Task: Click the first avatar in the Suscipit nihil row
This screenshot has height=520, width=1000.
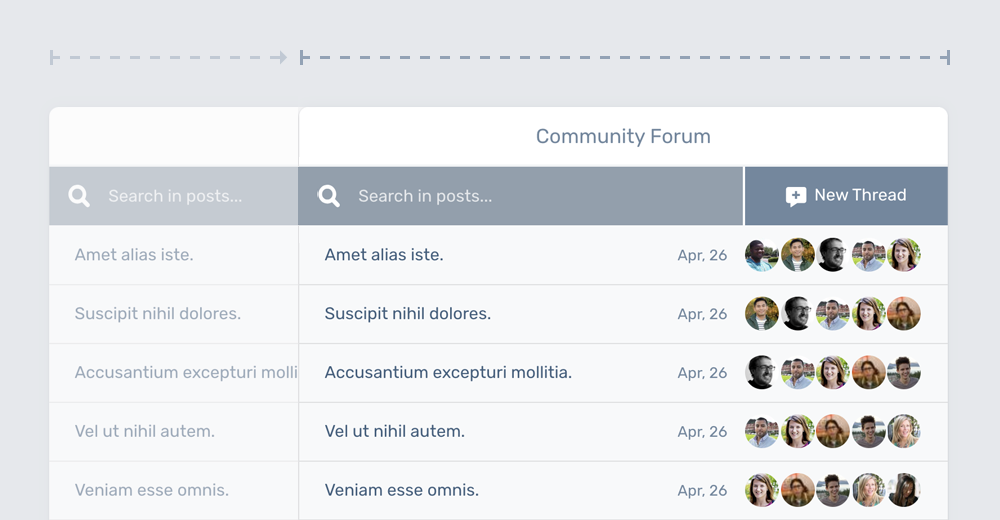Action: click(x=762, y=314)
